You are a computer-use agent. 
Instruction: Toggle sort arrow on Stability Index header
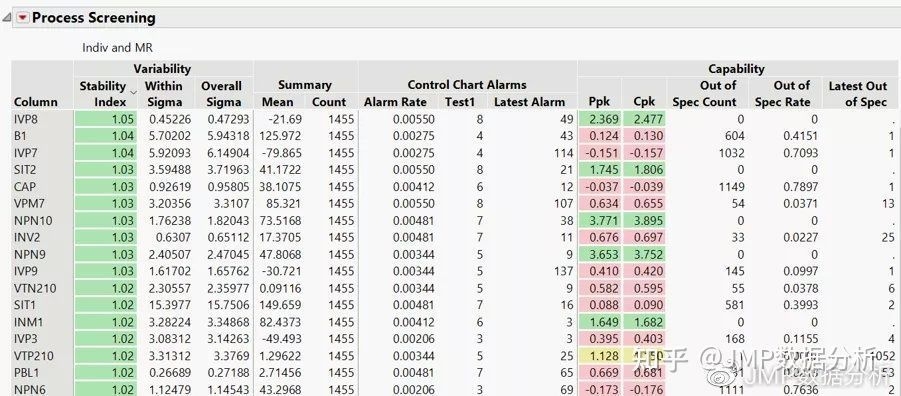click(x=133, y=92)
